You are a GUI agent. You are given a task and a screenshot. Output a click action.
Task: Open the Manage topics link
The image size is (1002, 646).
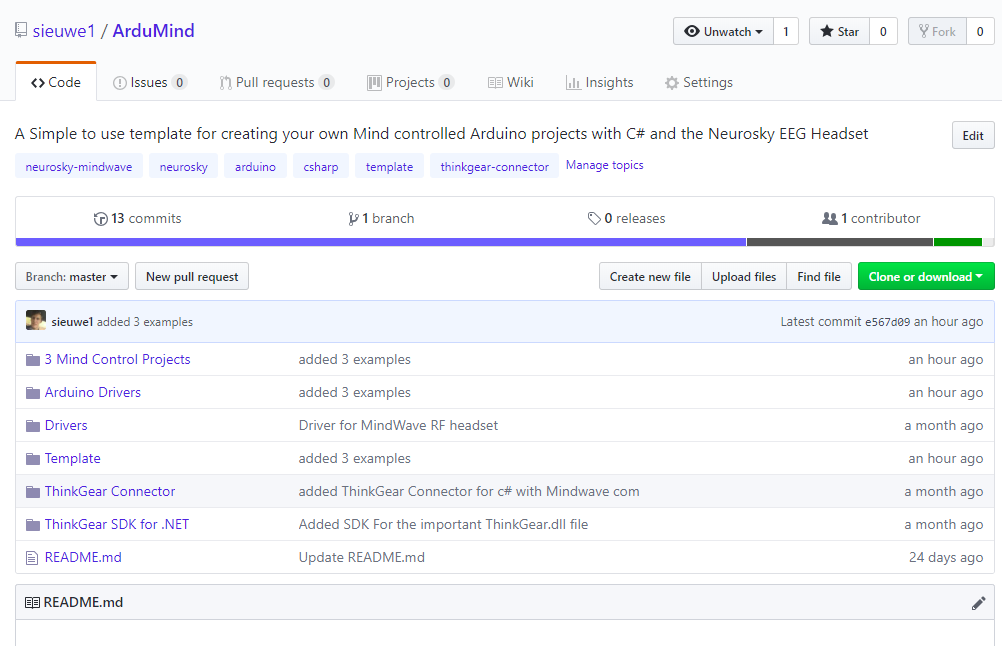point(604,166)
